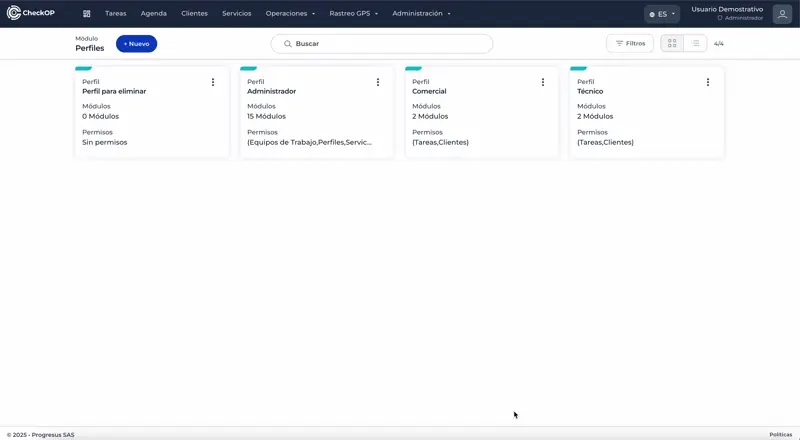Screen dimensions: 800x440
Task: Select the Técnico profile title
Action: [590, 91]
